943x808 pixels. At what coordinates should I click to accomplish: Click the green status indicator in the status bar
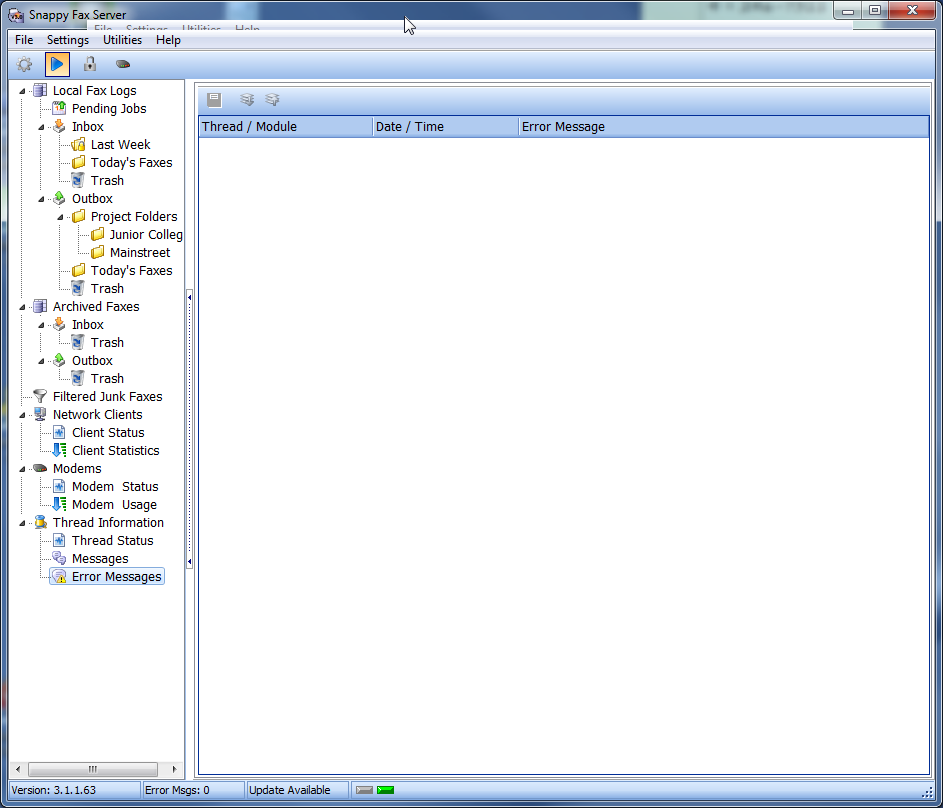click(385, 790)
